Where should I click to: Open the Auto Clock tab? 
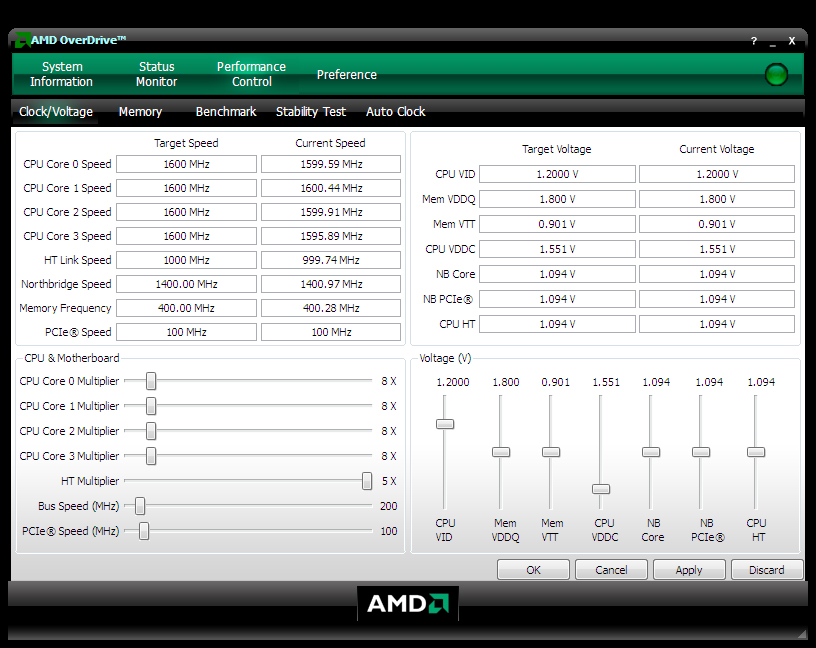[395, 111]
